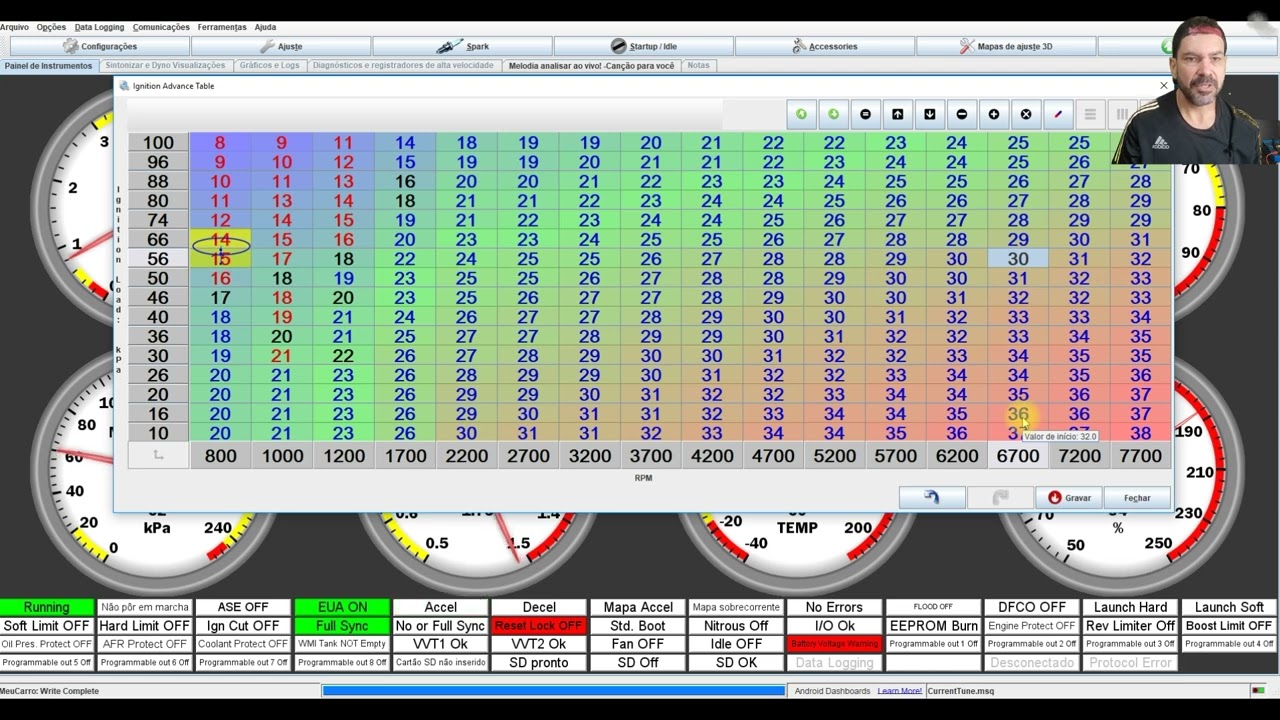Switch to Painel de Instrumentos tab

tap(48, 66)
